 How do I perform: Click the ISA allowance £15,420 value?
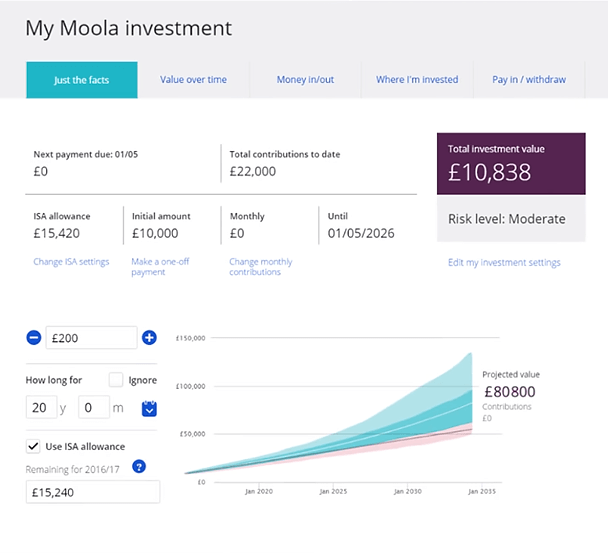[x=57, y=233]
